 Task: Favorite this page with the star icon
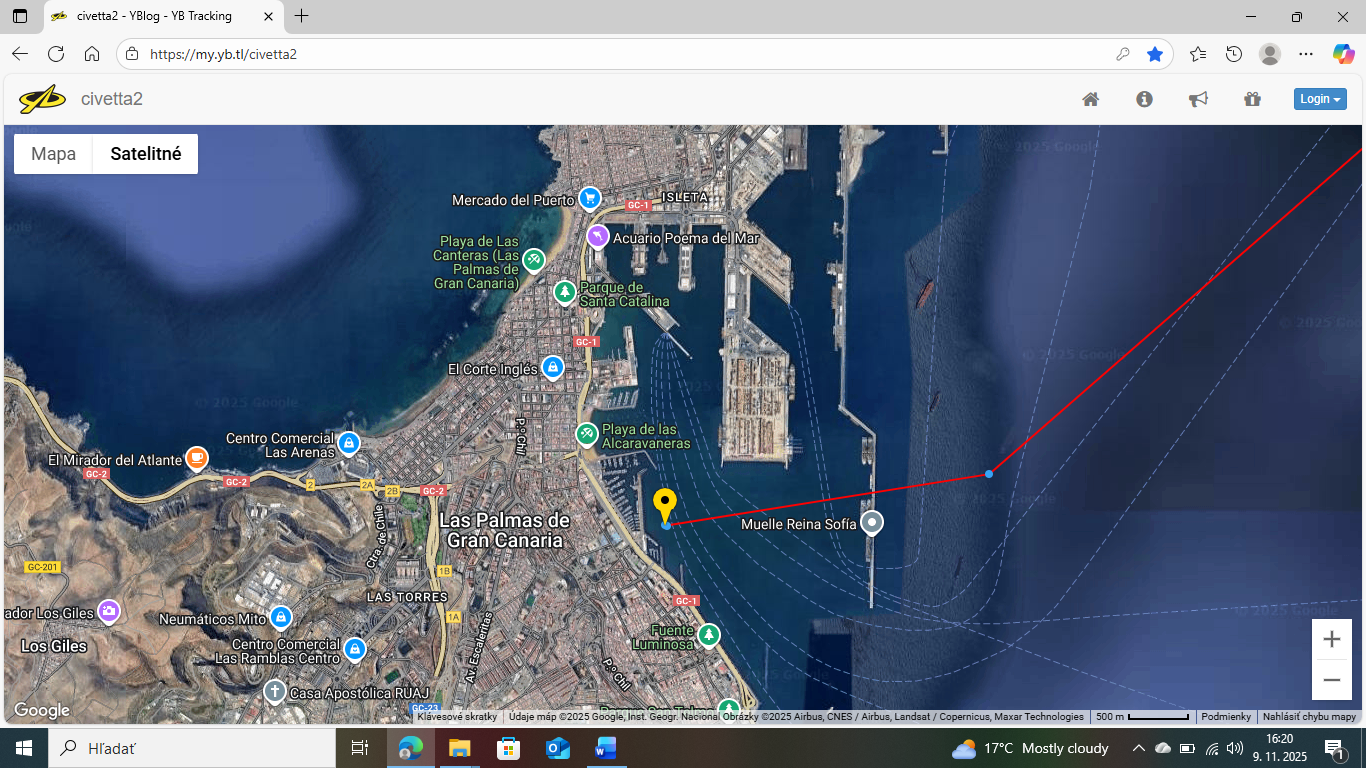[1155, 54]
